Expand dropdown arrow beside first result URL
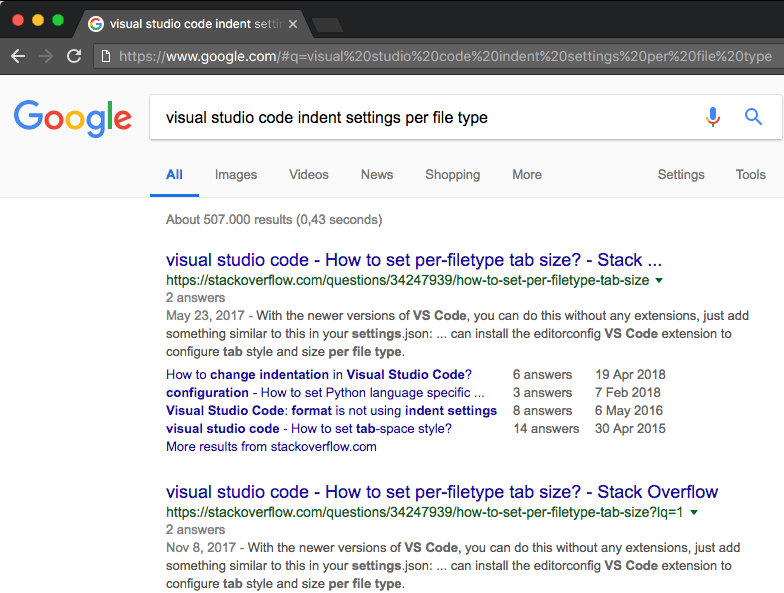 point(659,281)
